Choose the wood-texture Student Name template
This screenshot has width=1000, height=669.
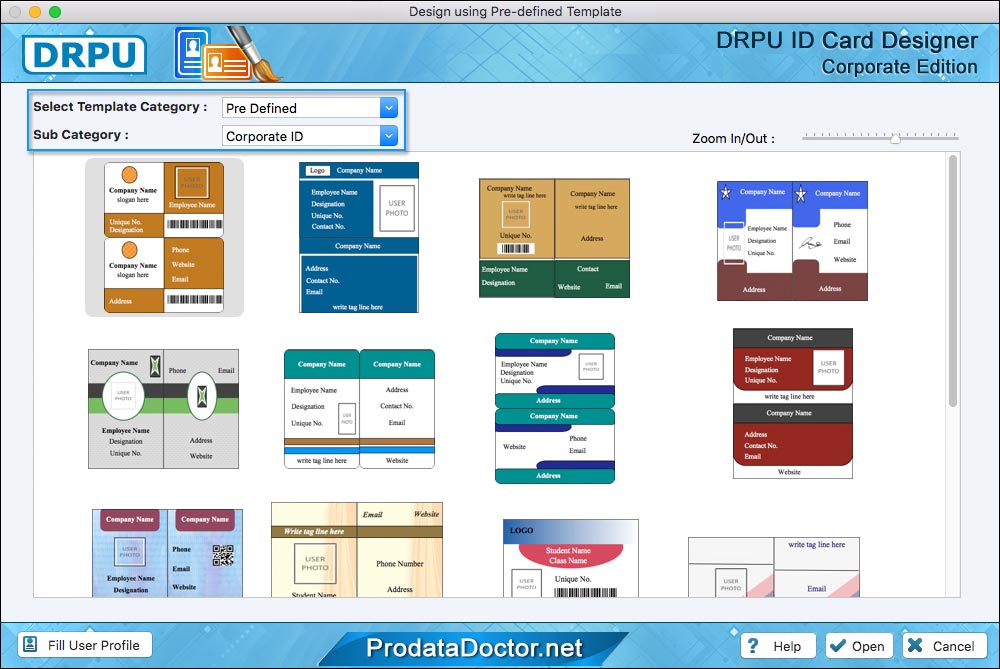357,550
